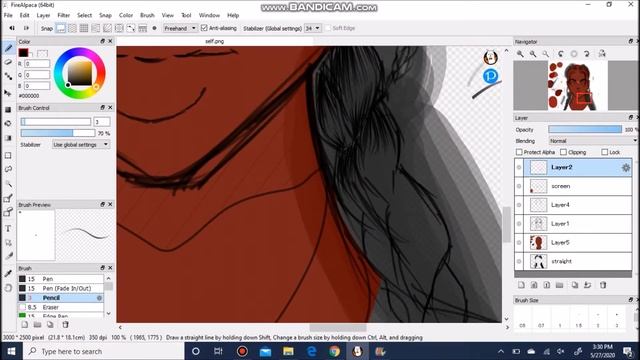Enable the Protect Alpha checkbox

pyautogui.click(x=519, y=152)
